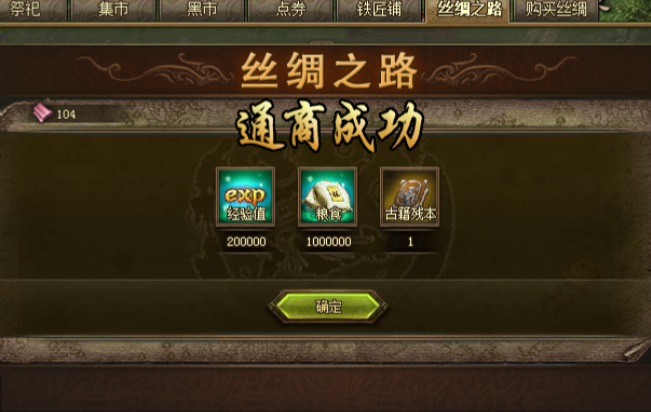Image resolution: width=651 pixels, height=412 pixels.
Task: Select the 点券 tab
Action: [x=291, y=10]
